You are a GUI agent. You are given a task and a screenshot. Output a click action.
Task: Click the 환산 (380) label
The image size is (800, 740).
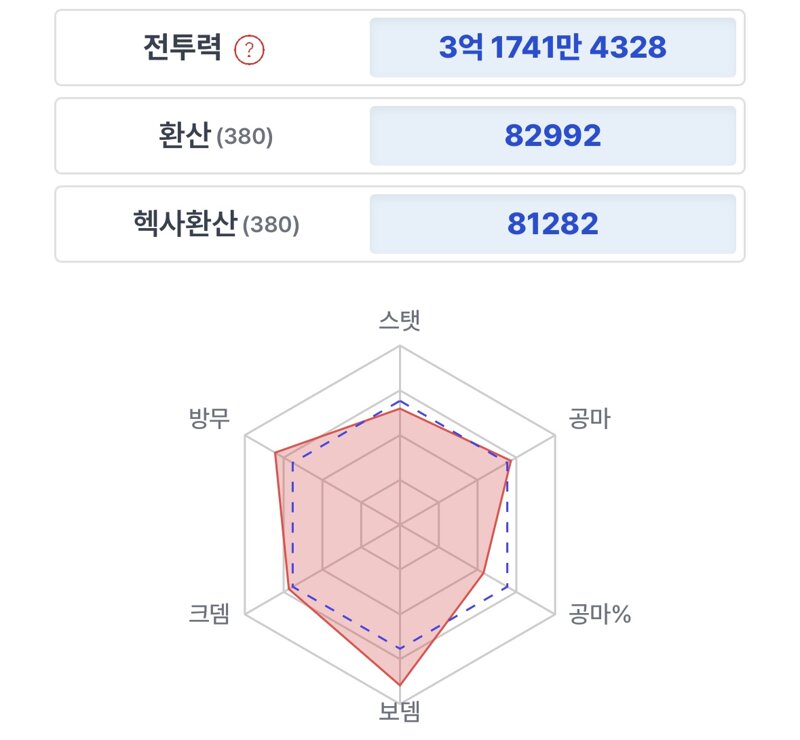[x=216, y=136]
